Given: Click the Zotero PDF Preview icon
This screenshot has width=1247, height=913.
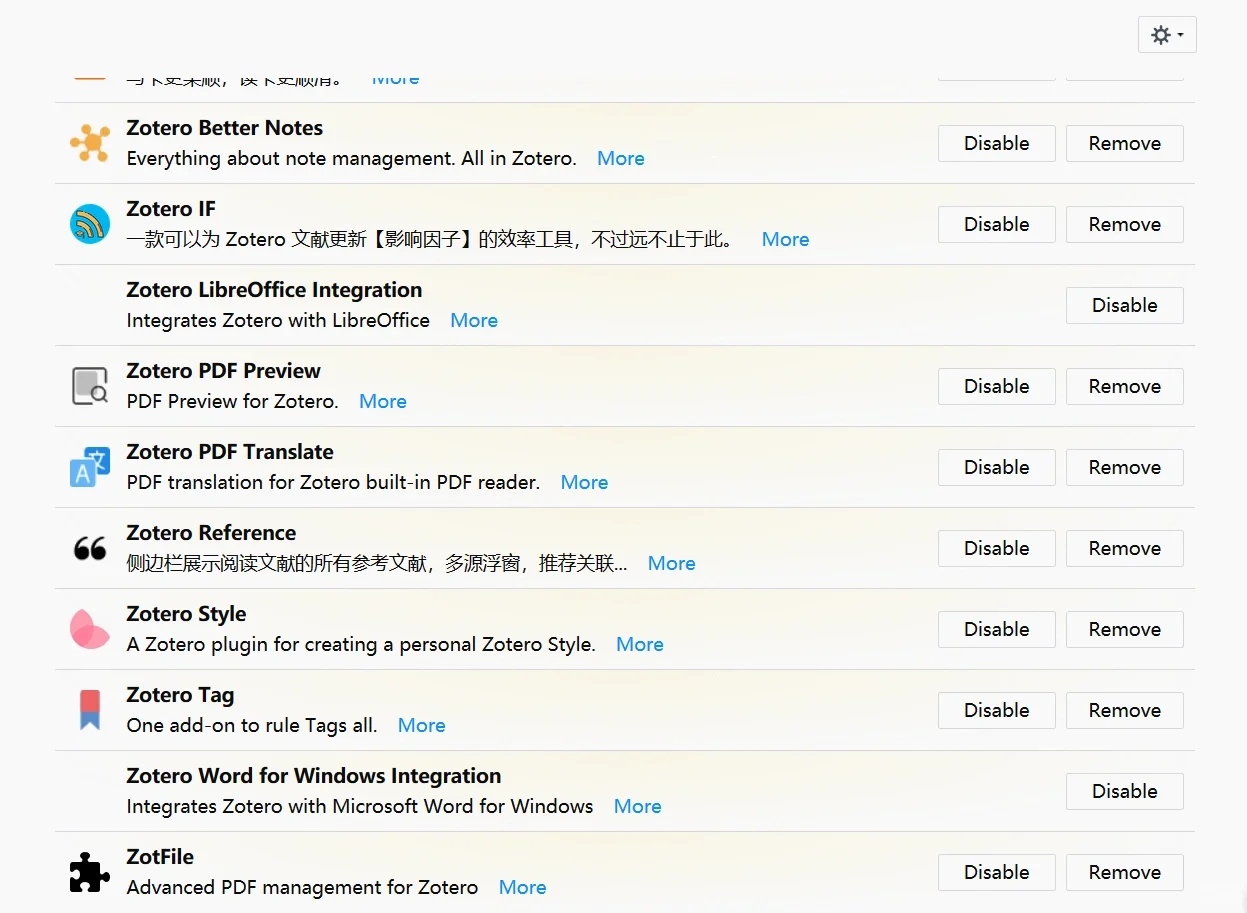Looking at the screenshot, I should tap(90, 386).
